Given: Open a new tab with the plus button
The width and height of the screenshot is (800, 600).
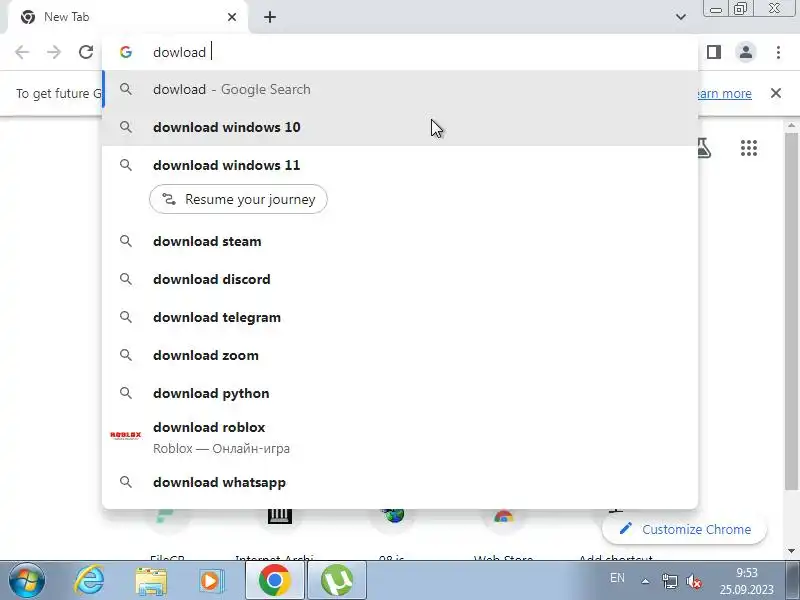Looking at the screenshot, I should (x=270, y=17).
